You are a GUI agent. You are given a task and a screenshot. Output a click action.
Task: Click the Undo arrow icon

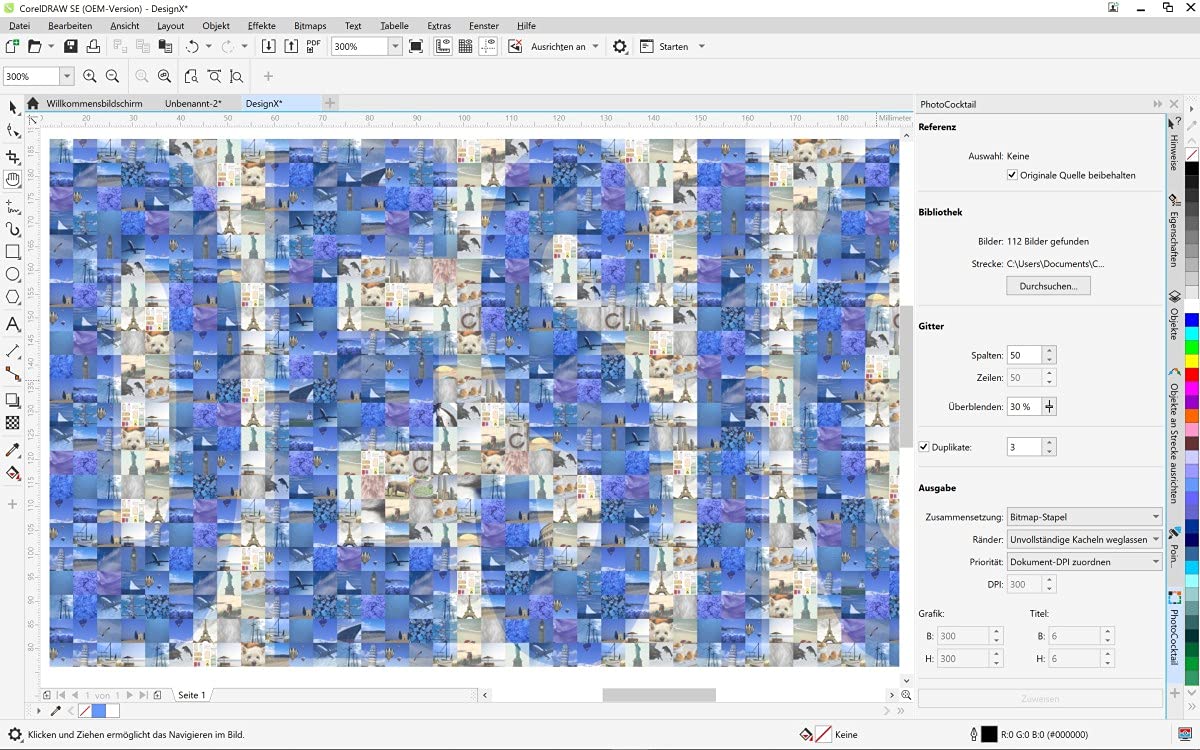(192, 46)
